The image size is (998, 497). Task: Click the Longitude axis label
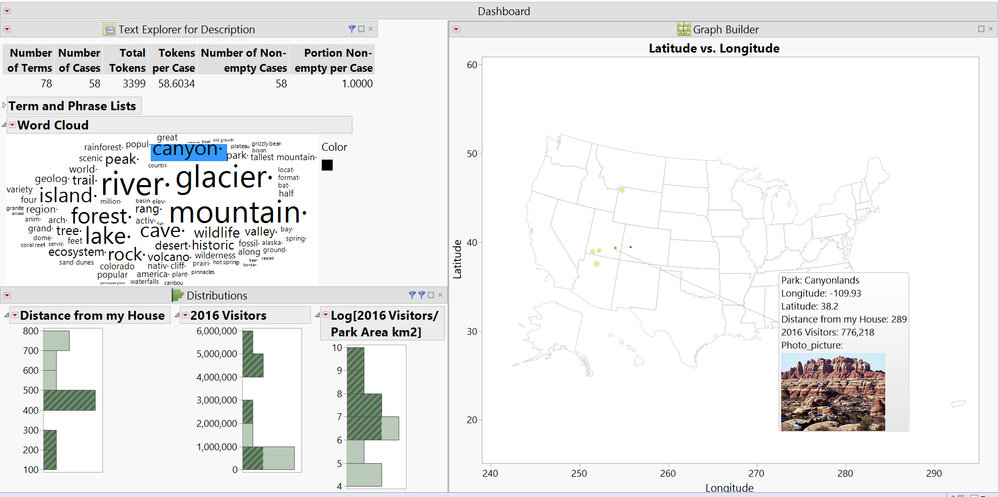point(729,489)
